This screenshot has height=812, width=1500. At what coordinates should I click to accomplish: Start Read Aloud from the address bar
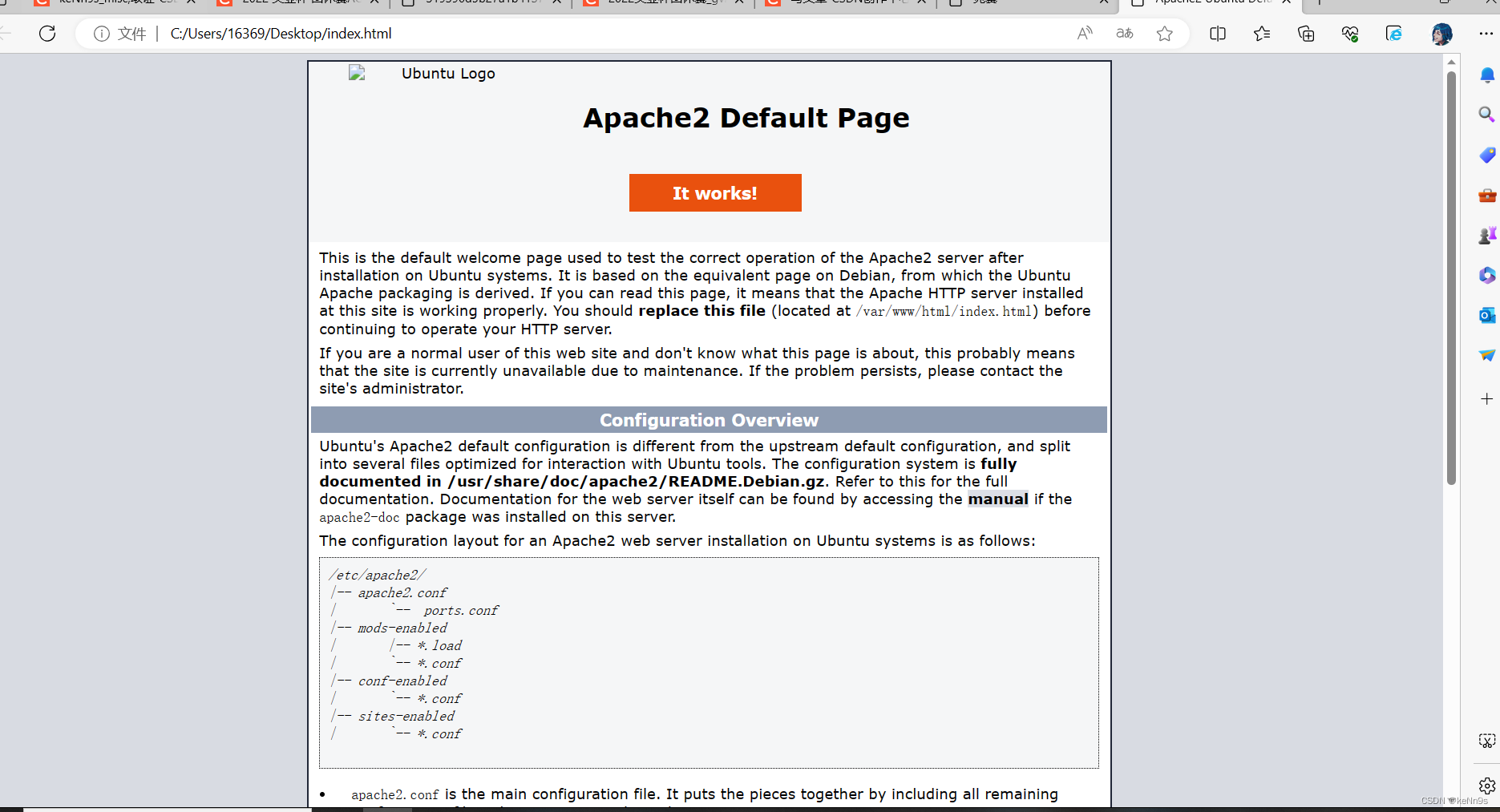tap(1085, 34)
